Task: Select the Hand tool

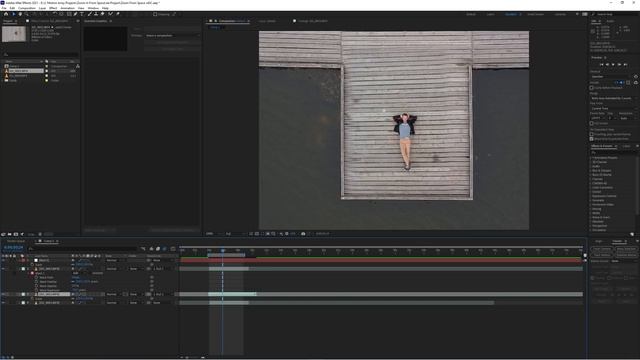Action: 20,14
